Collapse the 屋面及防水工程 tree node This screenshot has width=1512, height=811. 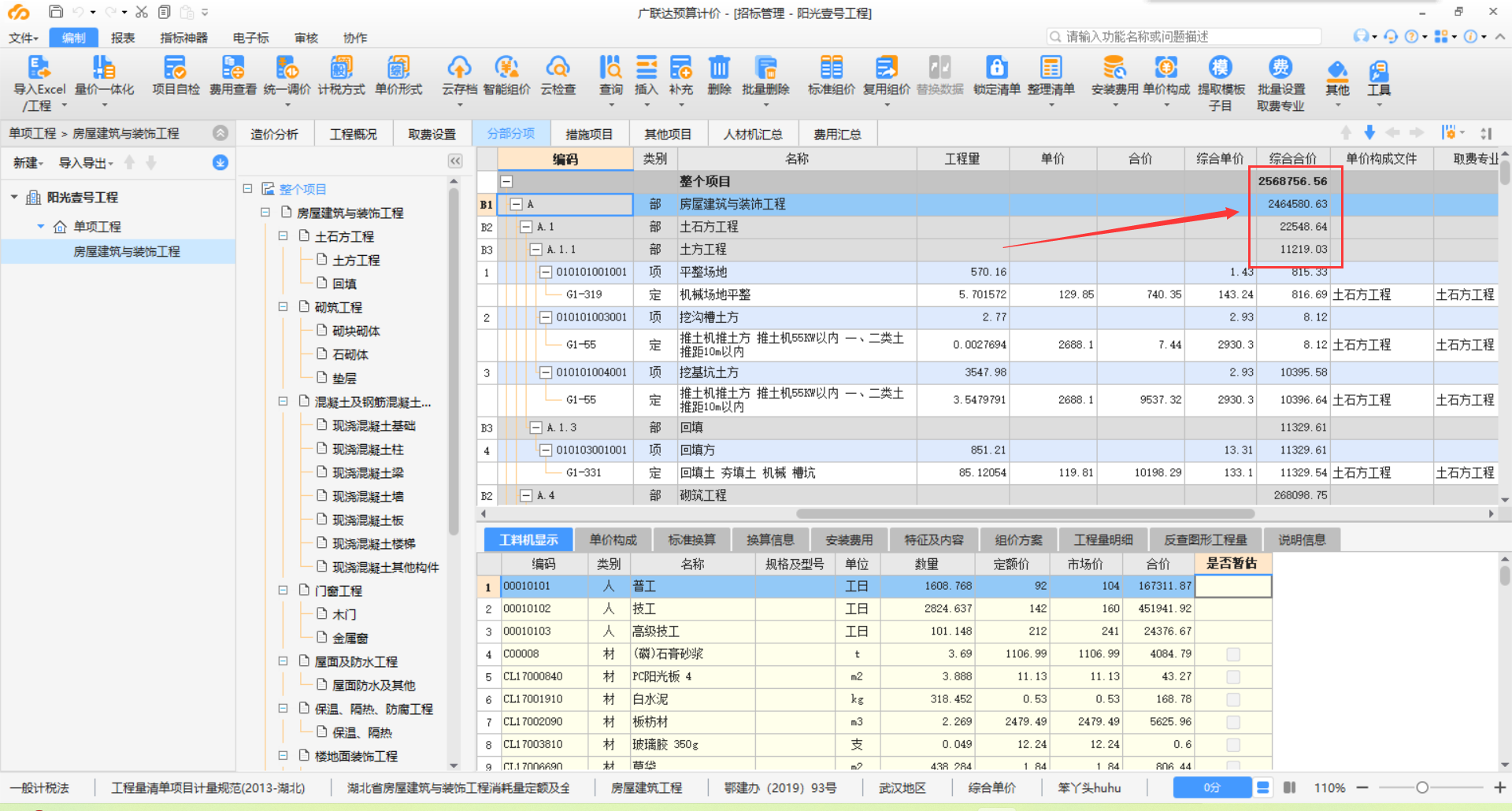(283, 661)
